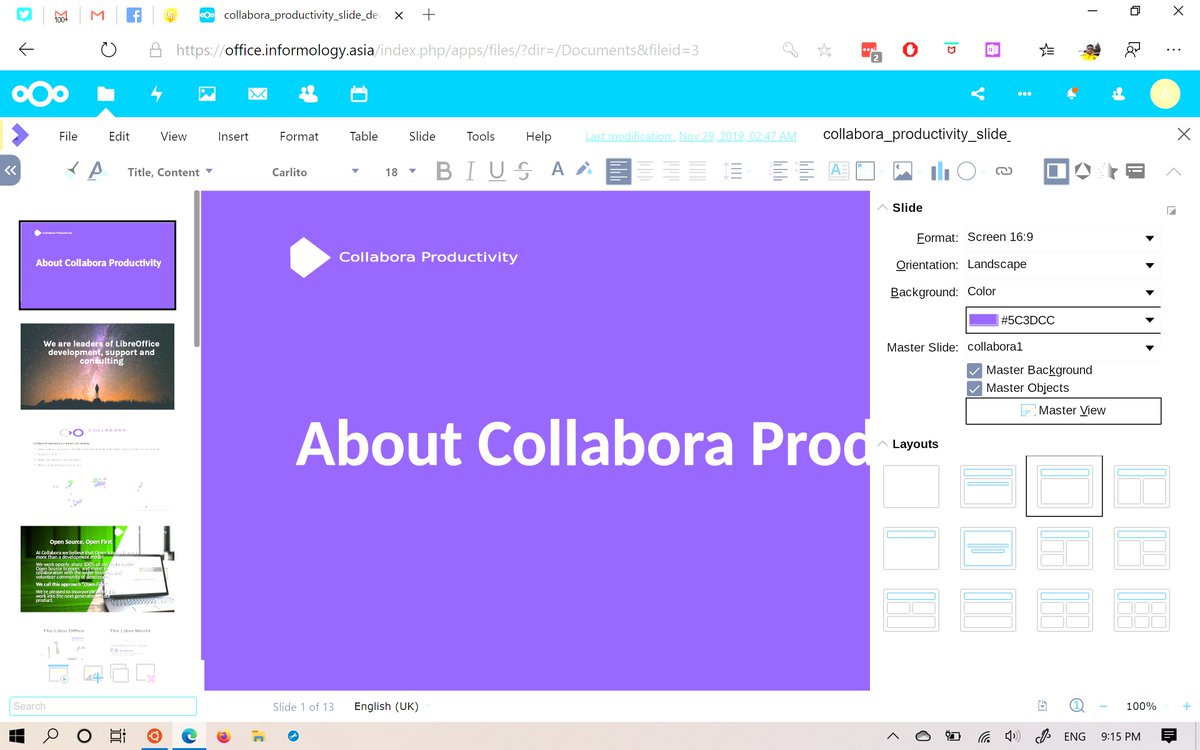
Task: Toggle underline formatting
Action: pyautogui.click(x=497, y=171)
